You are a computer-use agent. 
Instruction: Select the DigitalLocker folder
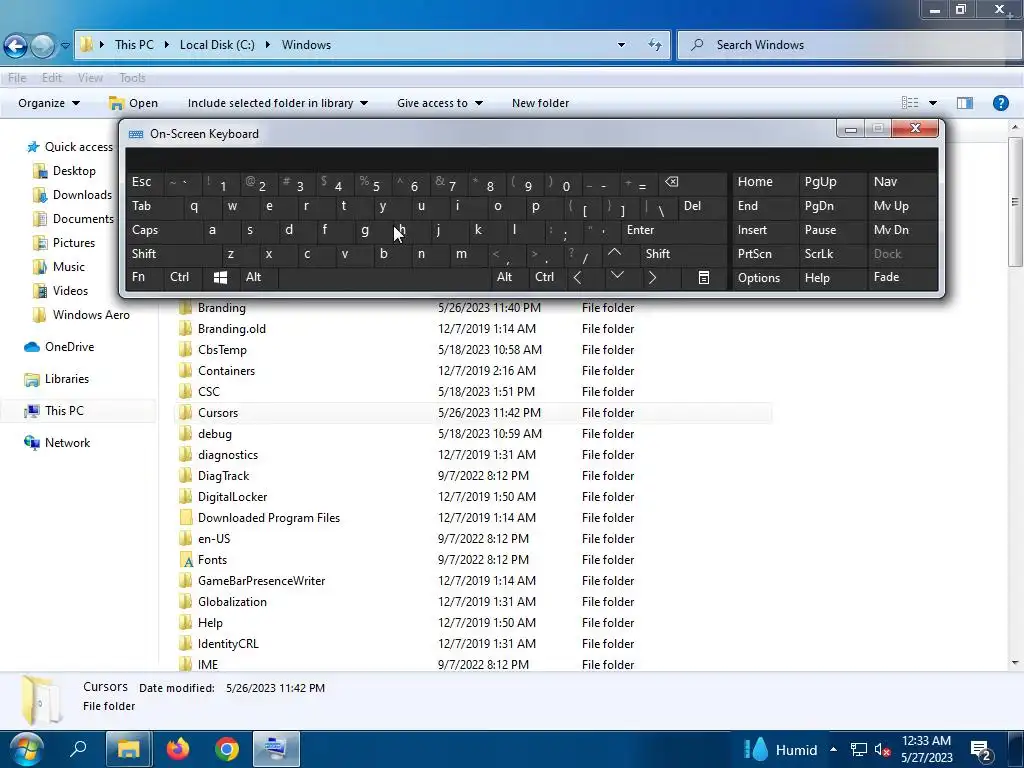(232, 497)
